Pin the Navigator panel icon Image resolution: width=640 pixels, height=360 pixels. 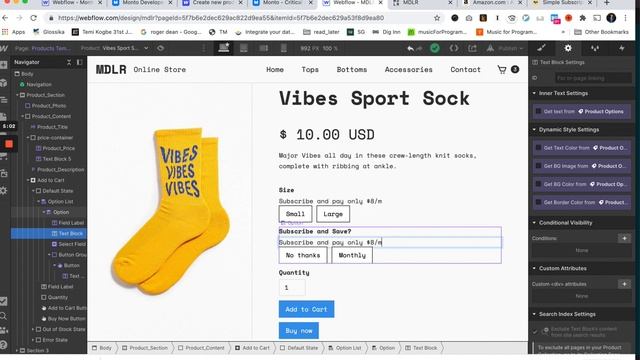coord(79,62)
